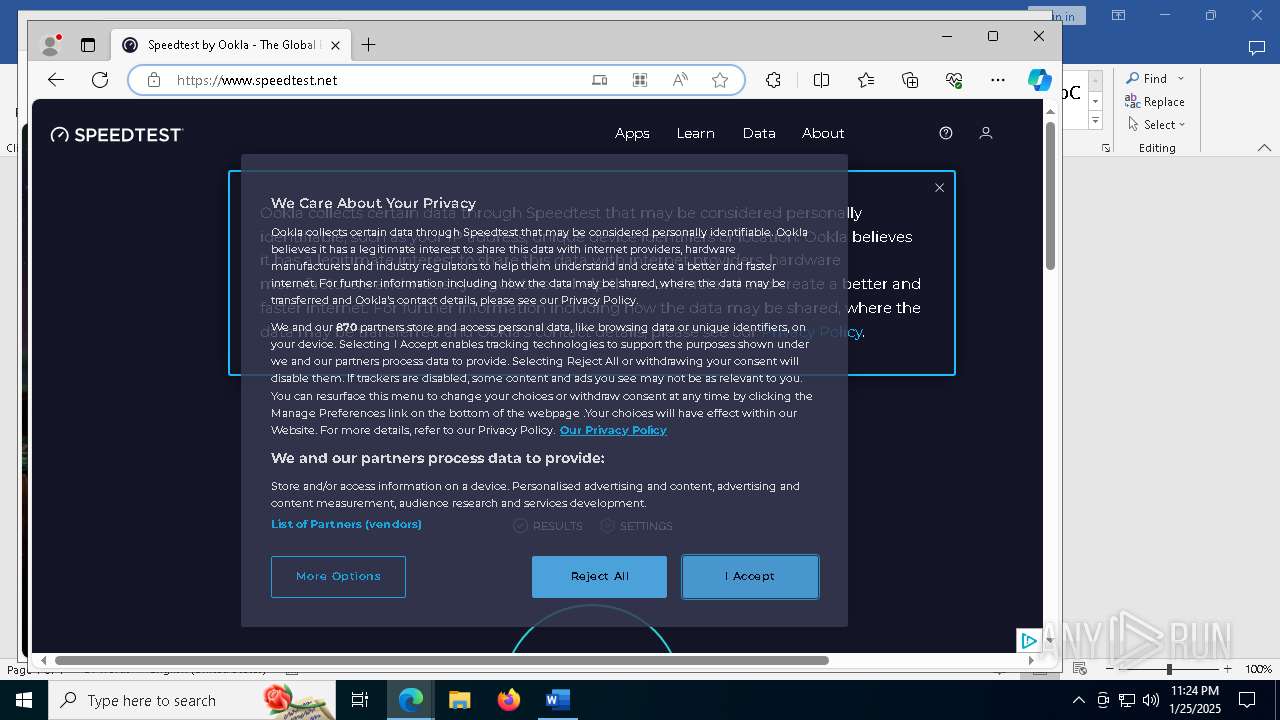The image size is (1280, 720).
Task: Expand the Find dropdown arrow in Word
Action: click(x=1181, y=79)
